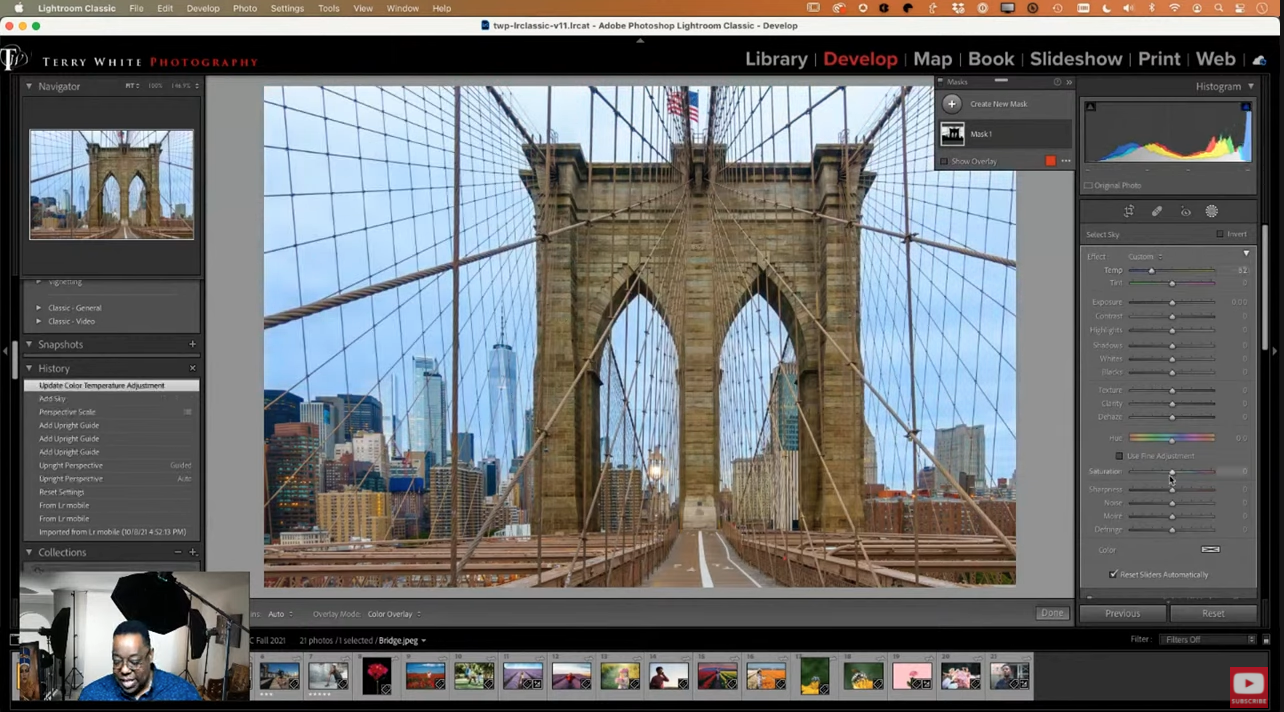
Task: Click the Mask 1 thumbnail in Masks panel
Action: [x=952, y=133]
